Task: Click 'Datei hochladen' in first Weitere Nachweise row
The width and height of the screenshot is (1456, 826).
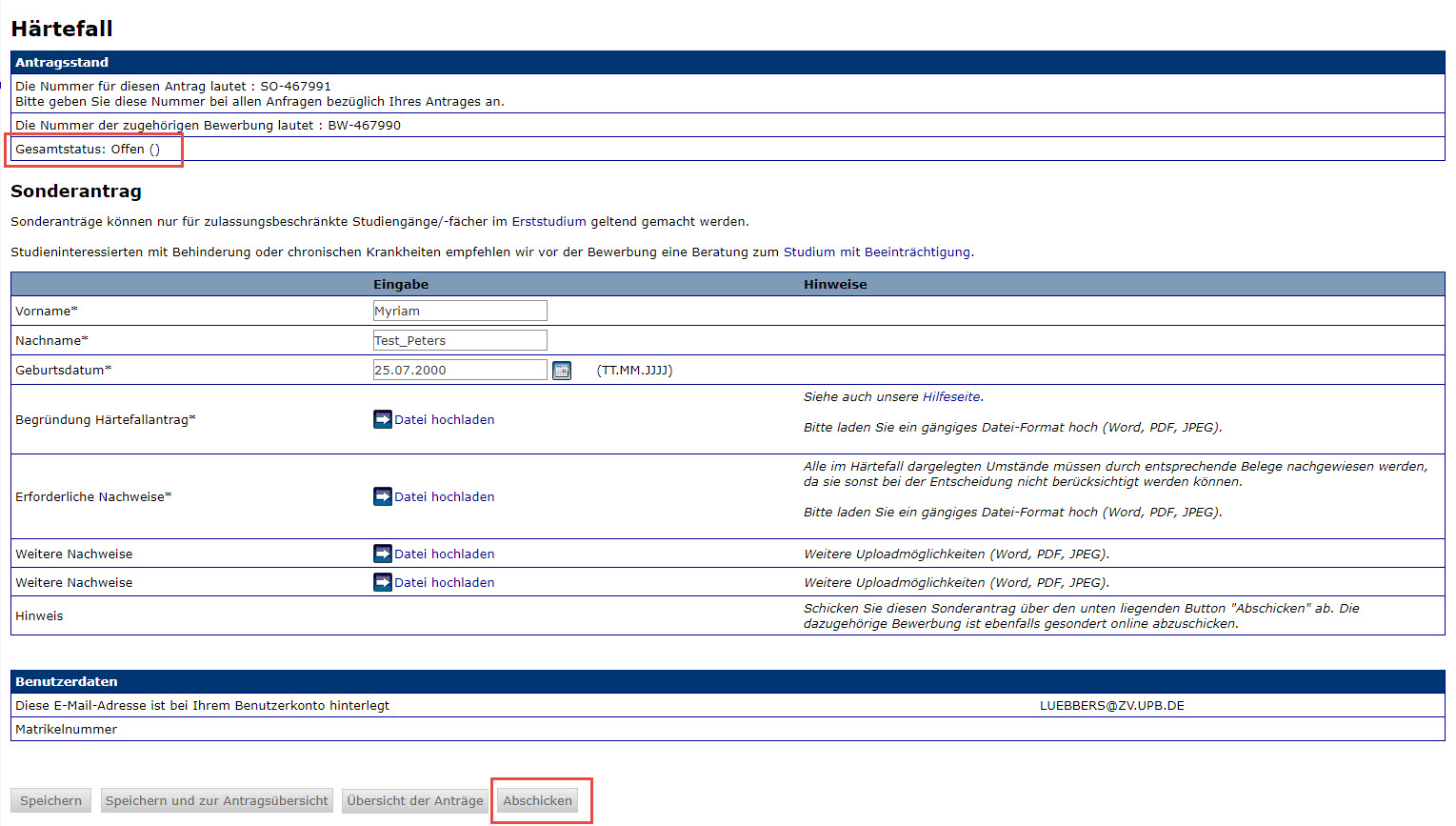Action: click(444, 554)
